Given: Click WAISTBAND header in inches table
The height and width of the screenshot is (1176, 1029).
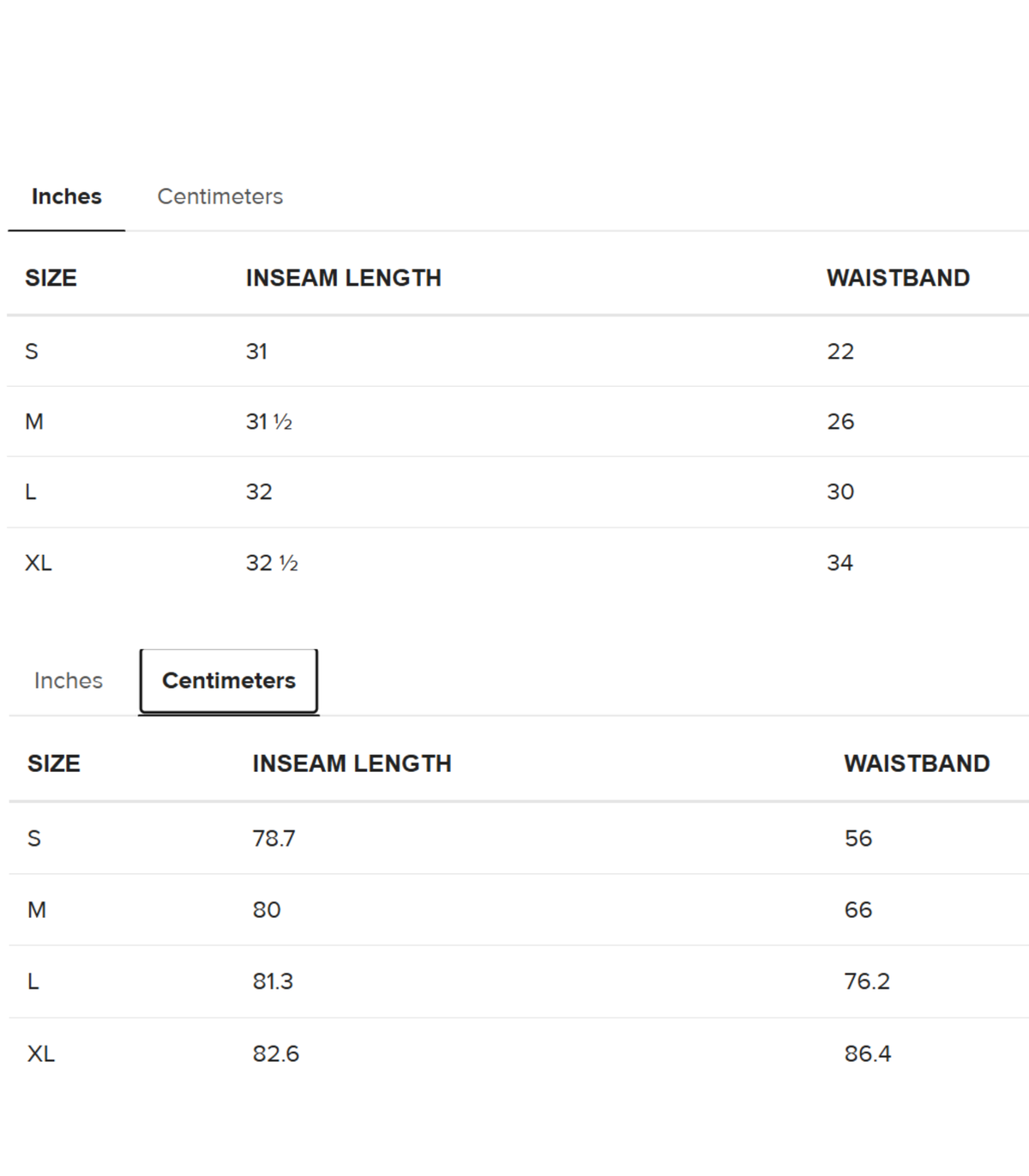Looking at the screenshot, I should click(x=898, y=278).
